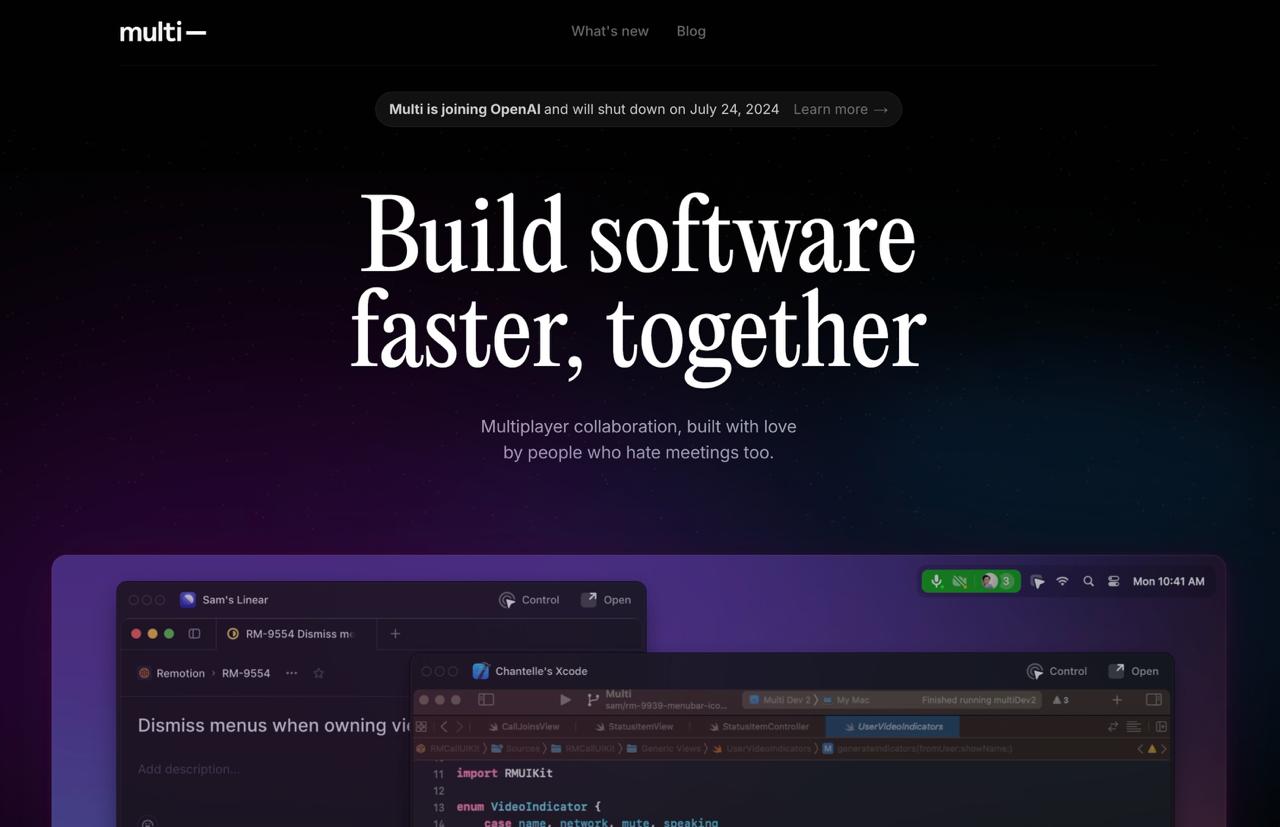Open the What's new page
The width and height of the screenshot is (1280, 827).
610,31
